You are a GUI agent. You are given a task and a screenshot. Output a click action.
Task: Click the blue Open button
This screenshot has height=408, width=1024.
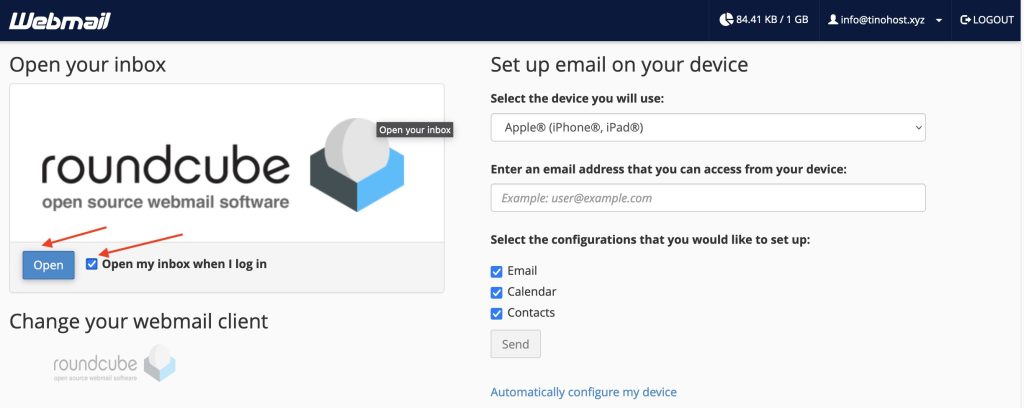(x=48, y=265)
